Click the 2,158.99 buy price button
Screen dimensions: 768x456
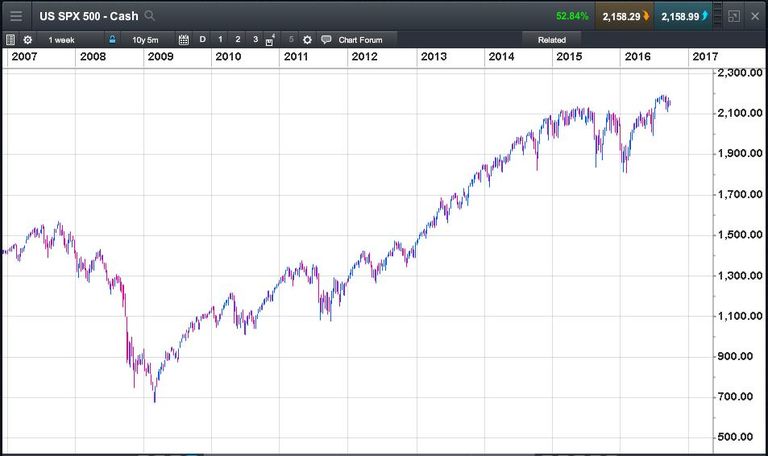(x=684, y=16)
